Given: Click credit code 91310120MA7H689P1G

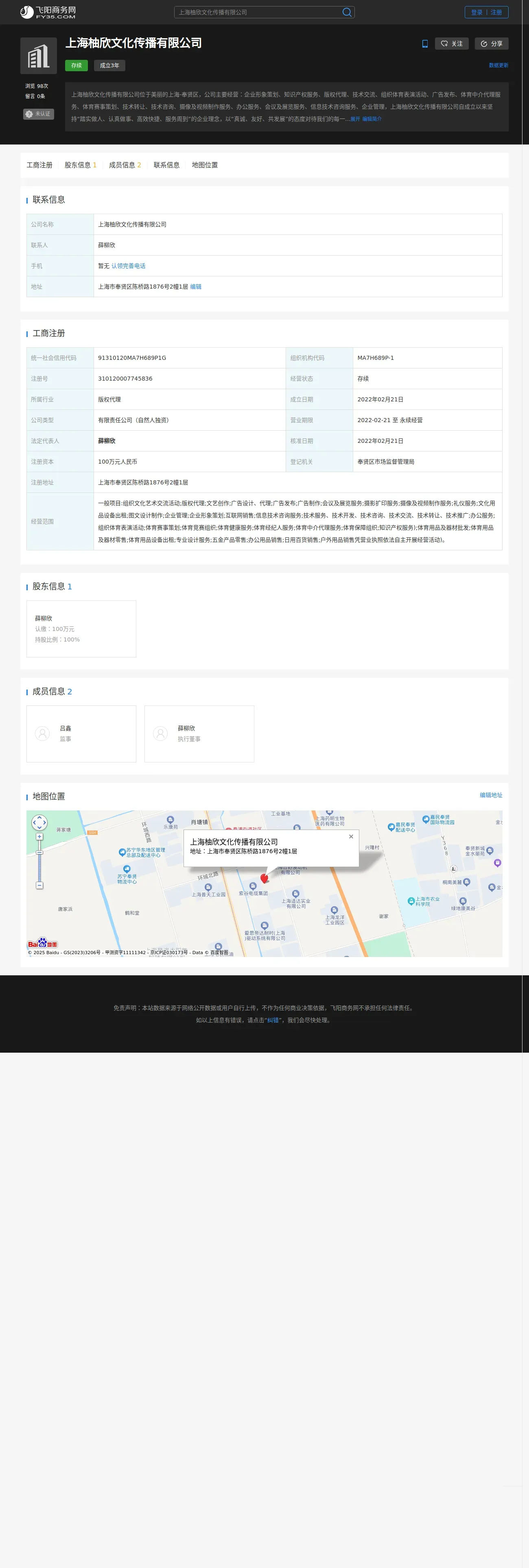Looking at the screenshot, I should [132, 358].
